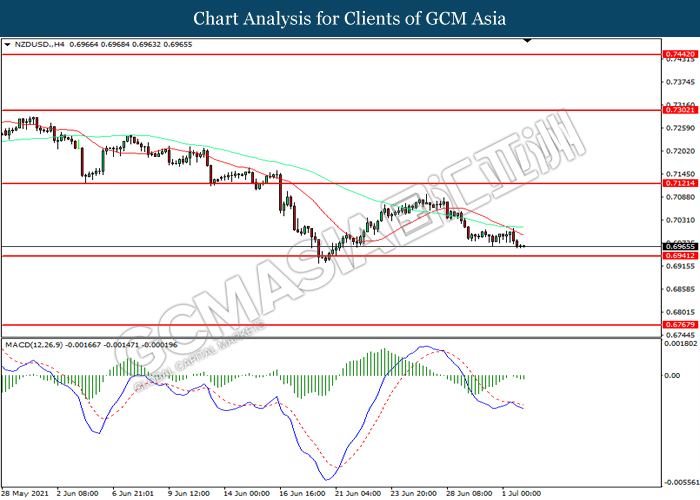The height and width of the screenshot is (500, 700).
Task: Click the 0.68015 price scale value
Action: point(680,312)
